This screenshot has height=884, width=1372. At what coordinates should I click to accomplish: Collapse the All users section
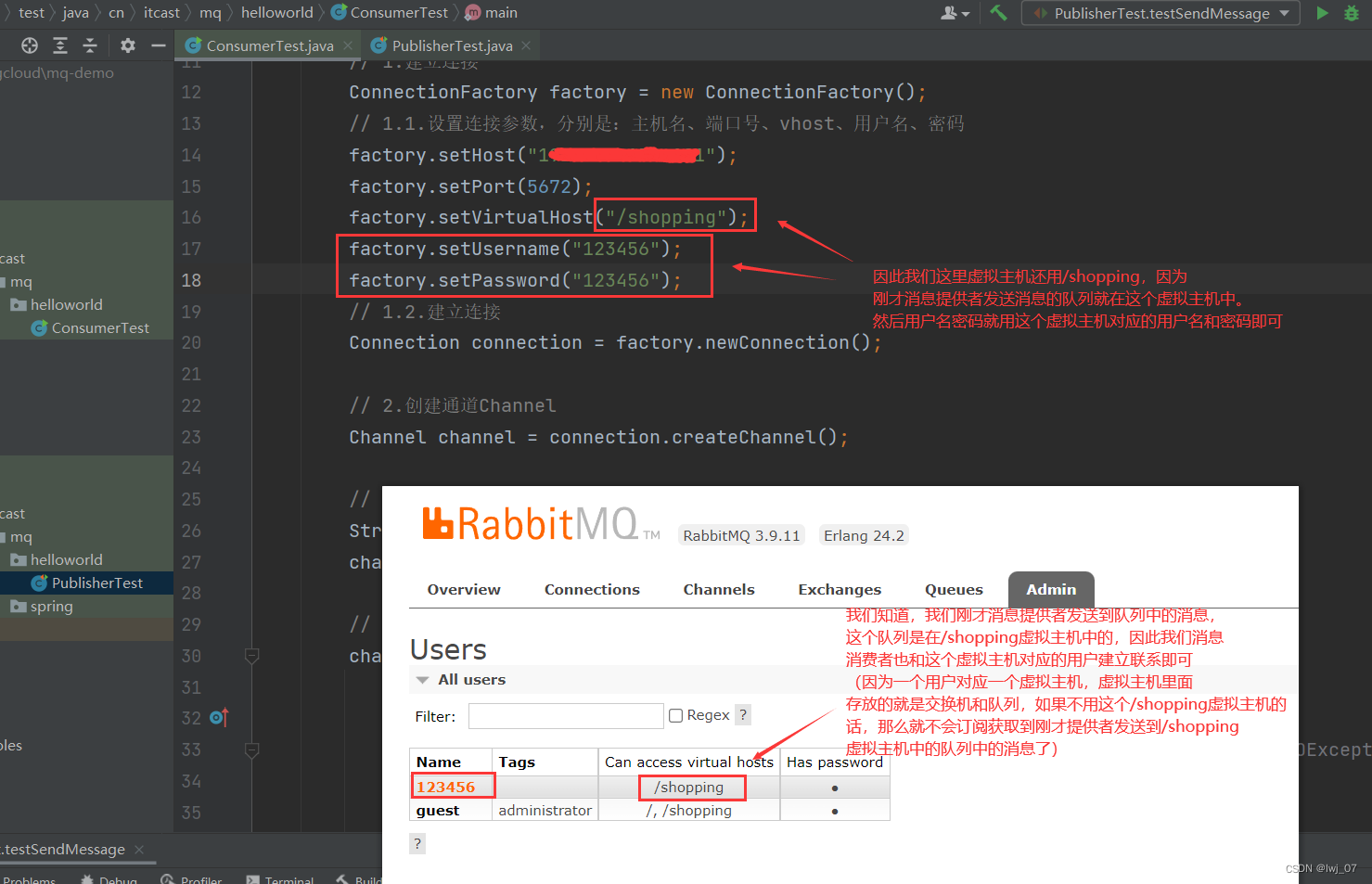[423, 679]
